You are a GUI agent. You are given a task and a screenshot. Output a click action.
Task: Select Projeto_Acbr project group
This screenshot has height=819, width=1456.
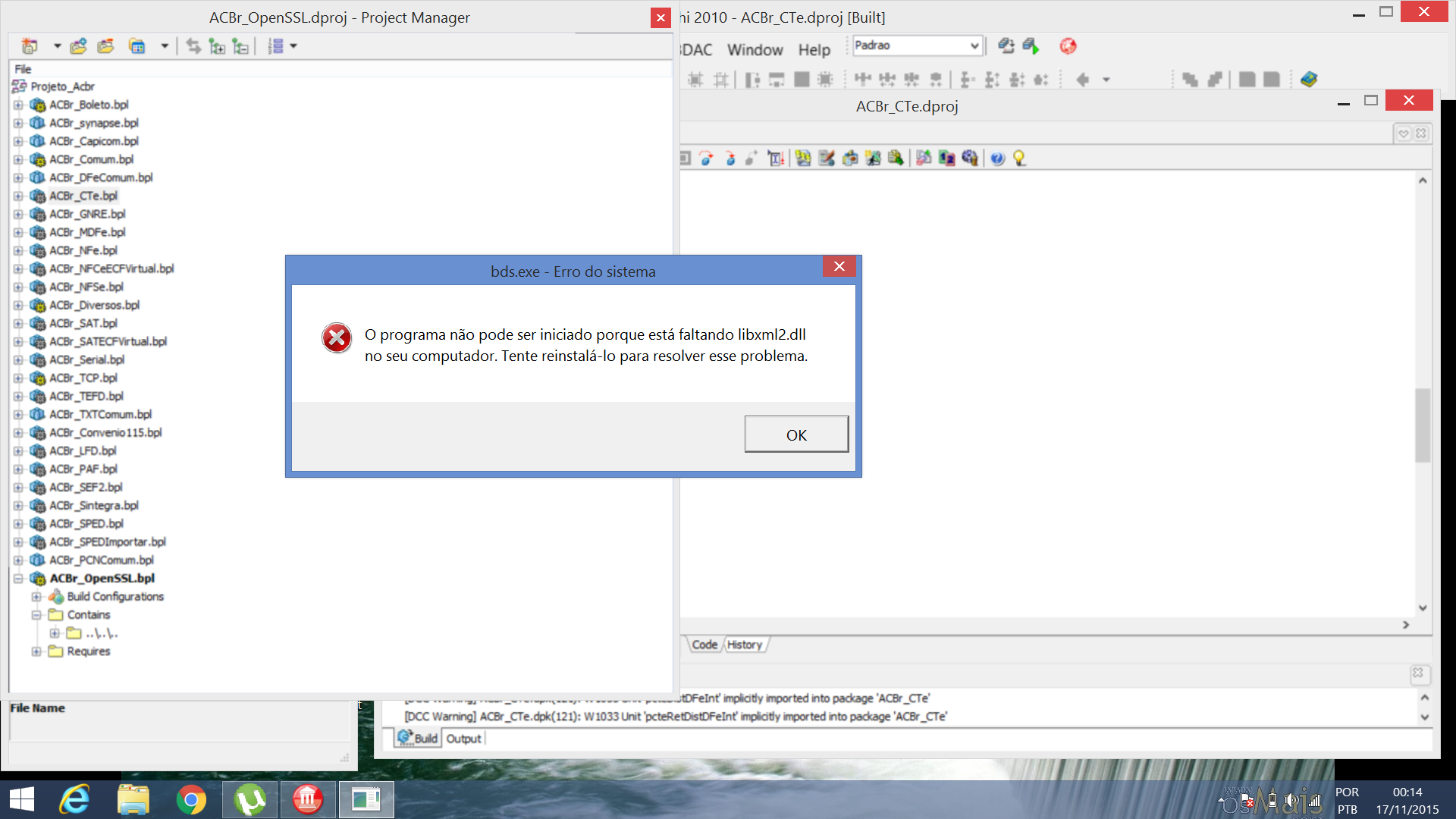coord(62,86)
